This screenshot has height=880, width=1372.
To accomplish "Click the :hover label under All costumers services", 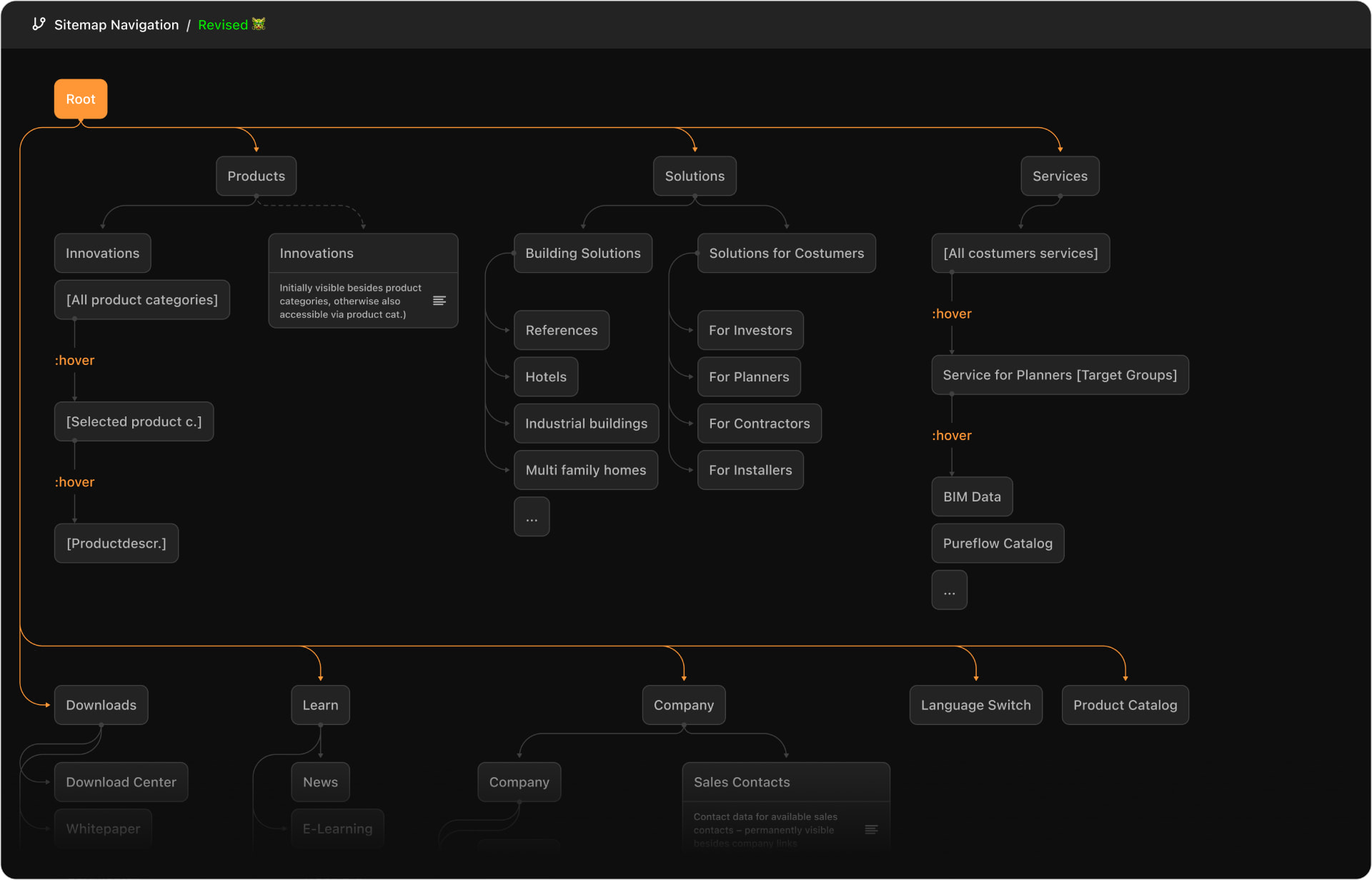I will coord(952,314).
